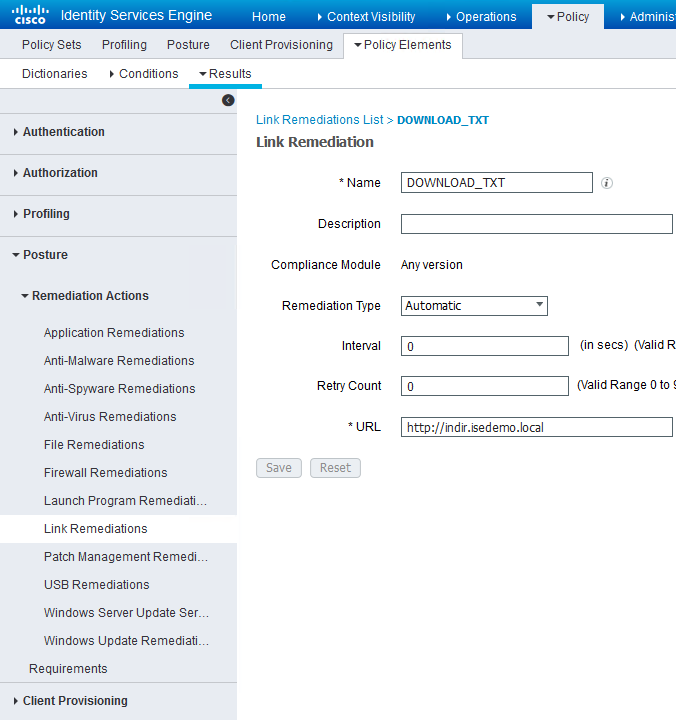
Task: Open Anti-Spyware Remediations
Action: 119,388
